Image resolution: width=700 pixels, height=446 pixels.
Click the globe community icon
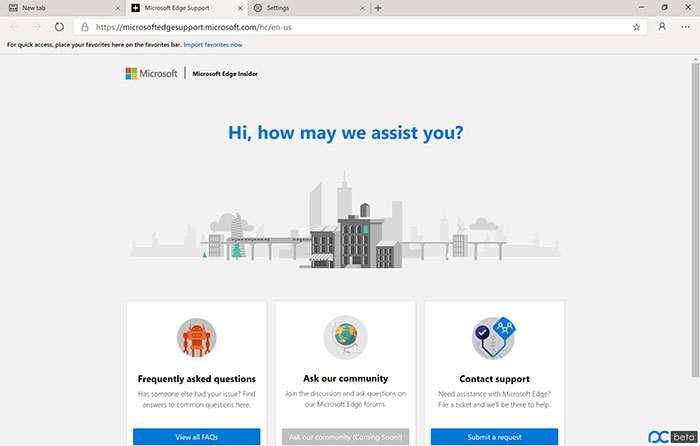tap(346, 338)
